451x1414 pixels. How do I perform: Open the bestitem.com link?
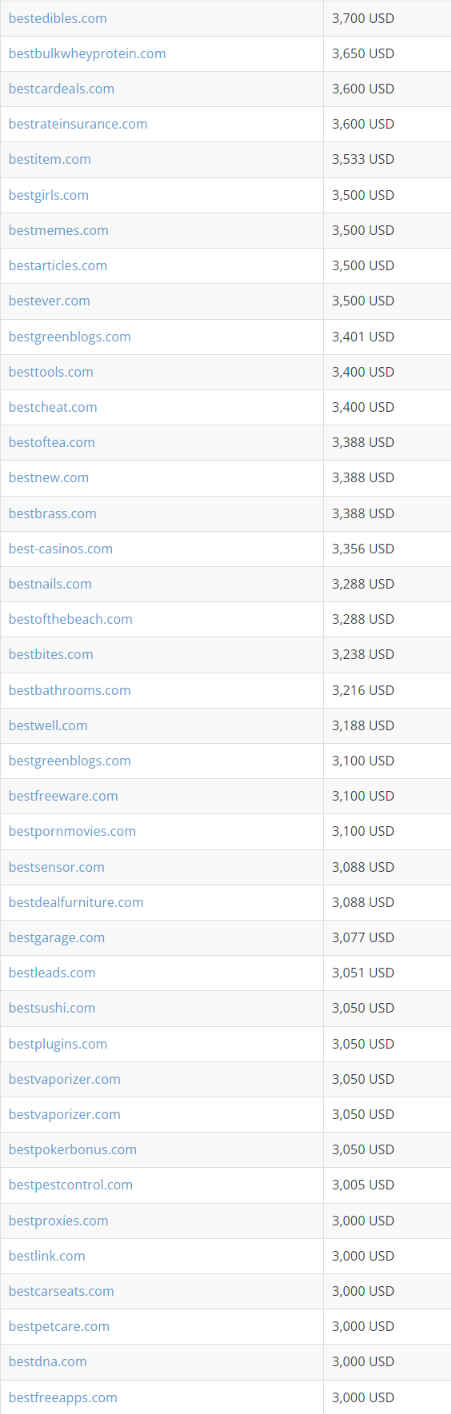pyautogui.click(x=49, y=159)
